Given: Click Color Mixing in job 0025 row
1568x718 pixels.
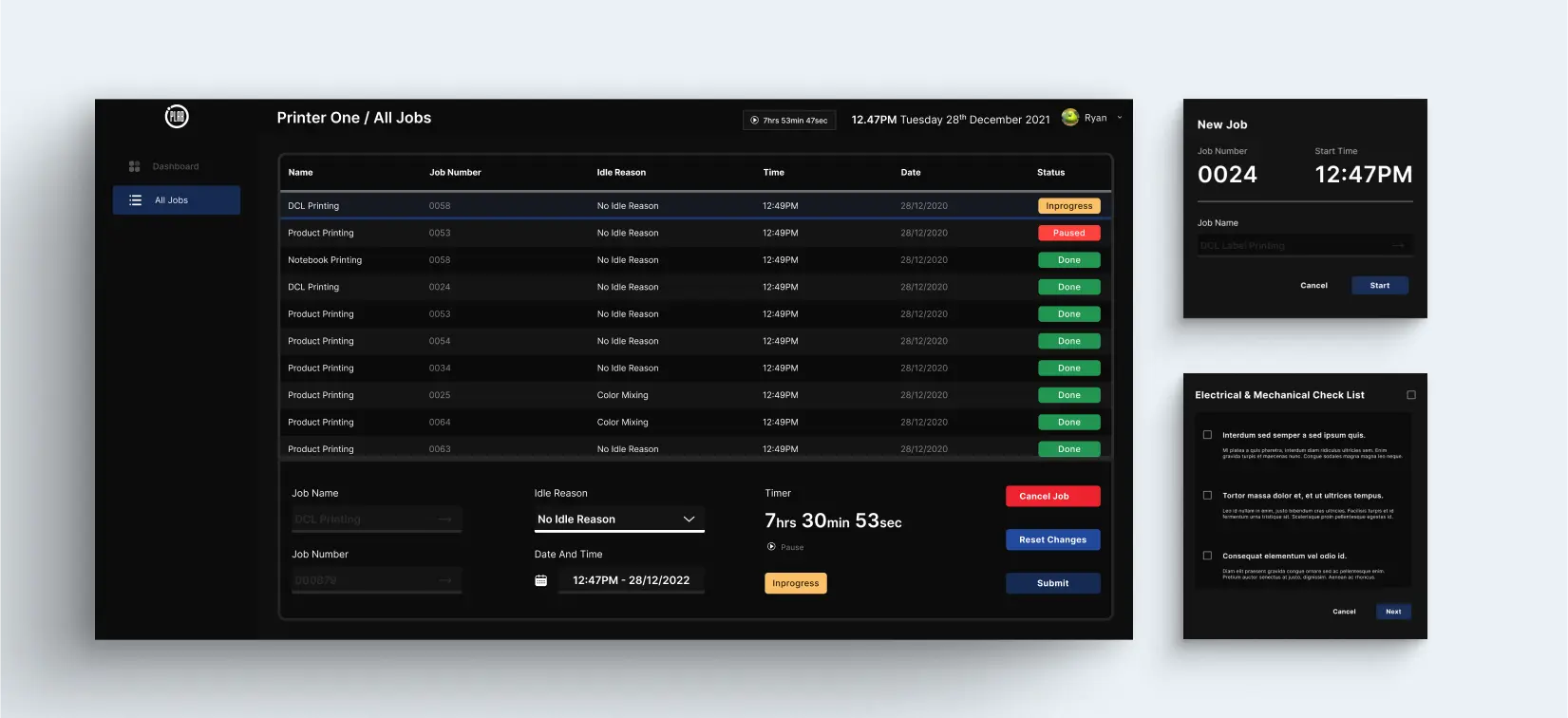Looking at the screenshot, I should [x=623, y=395].
